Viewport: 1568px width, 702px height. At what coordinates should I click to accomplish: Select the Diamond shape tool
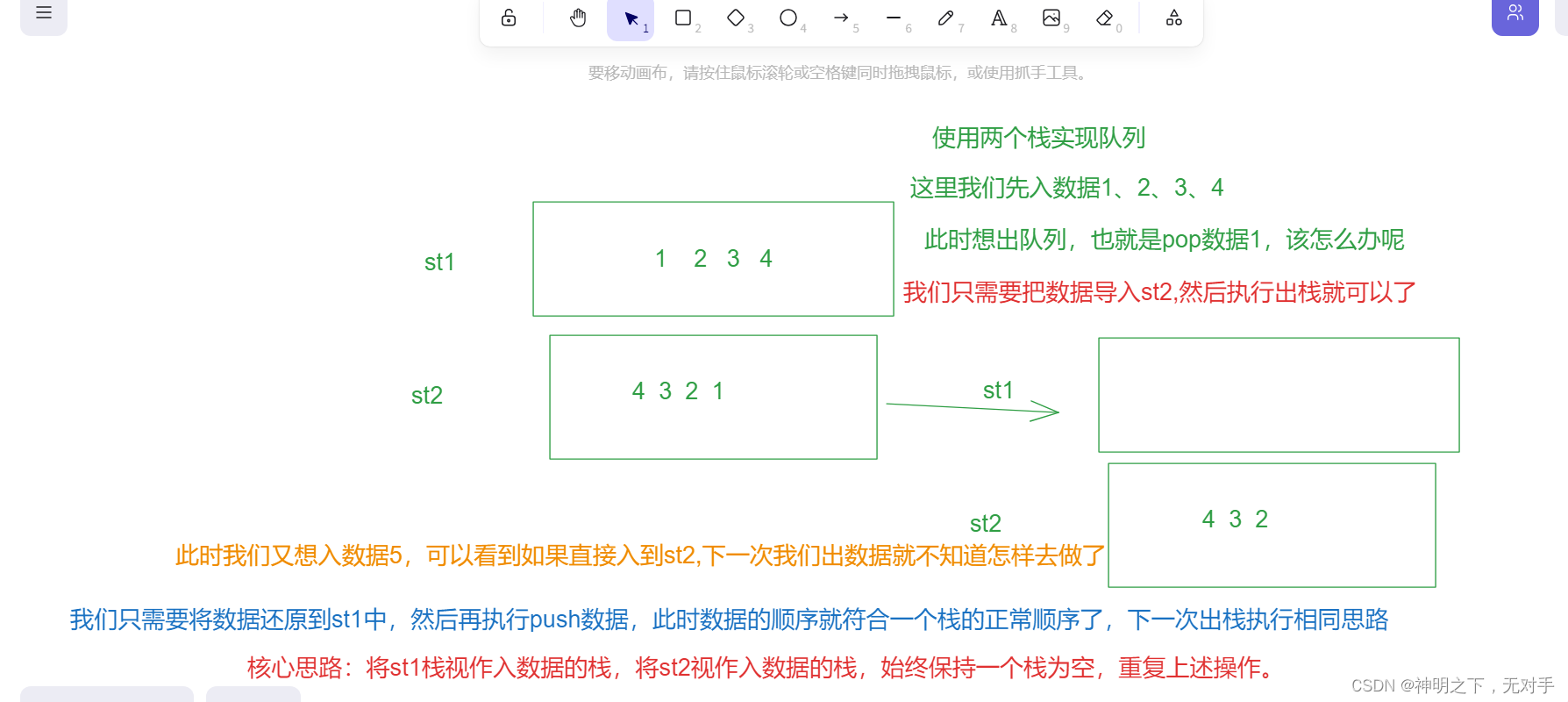pyautogui.click(x=736, y=18)
